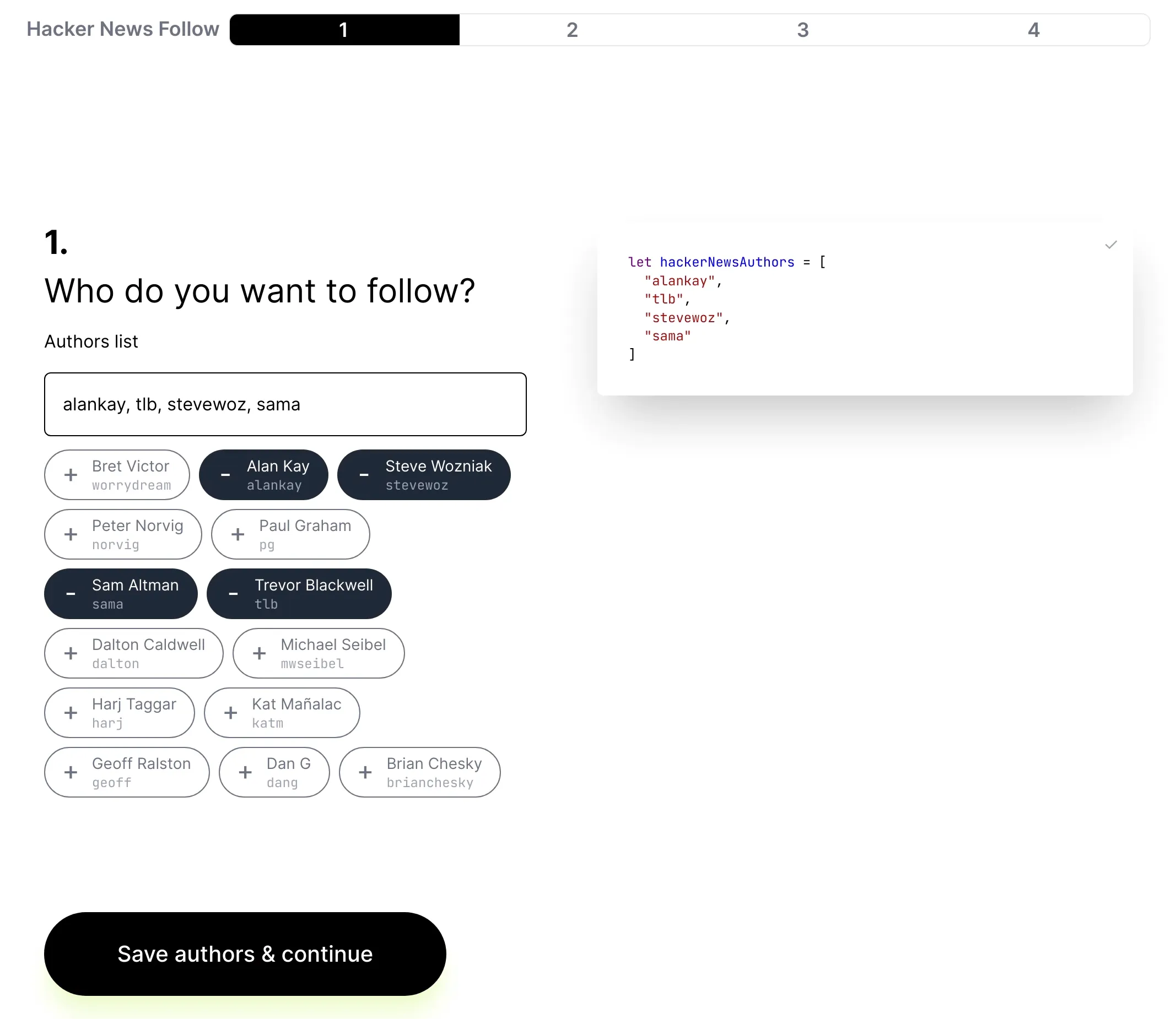Screen dimensions: 1176x1019
Task: Add Geoff Ralston to authors
Action: (x=127, y=772)
